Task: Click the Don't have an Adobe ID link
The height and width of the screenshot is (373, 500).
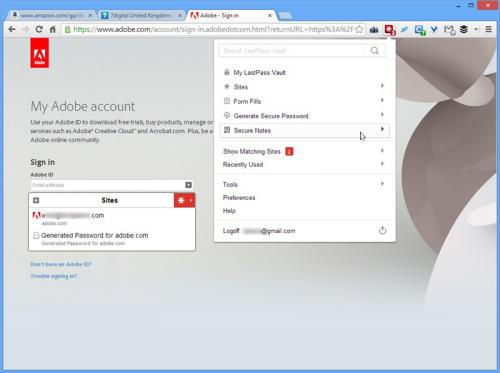Action: 61,264
